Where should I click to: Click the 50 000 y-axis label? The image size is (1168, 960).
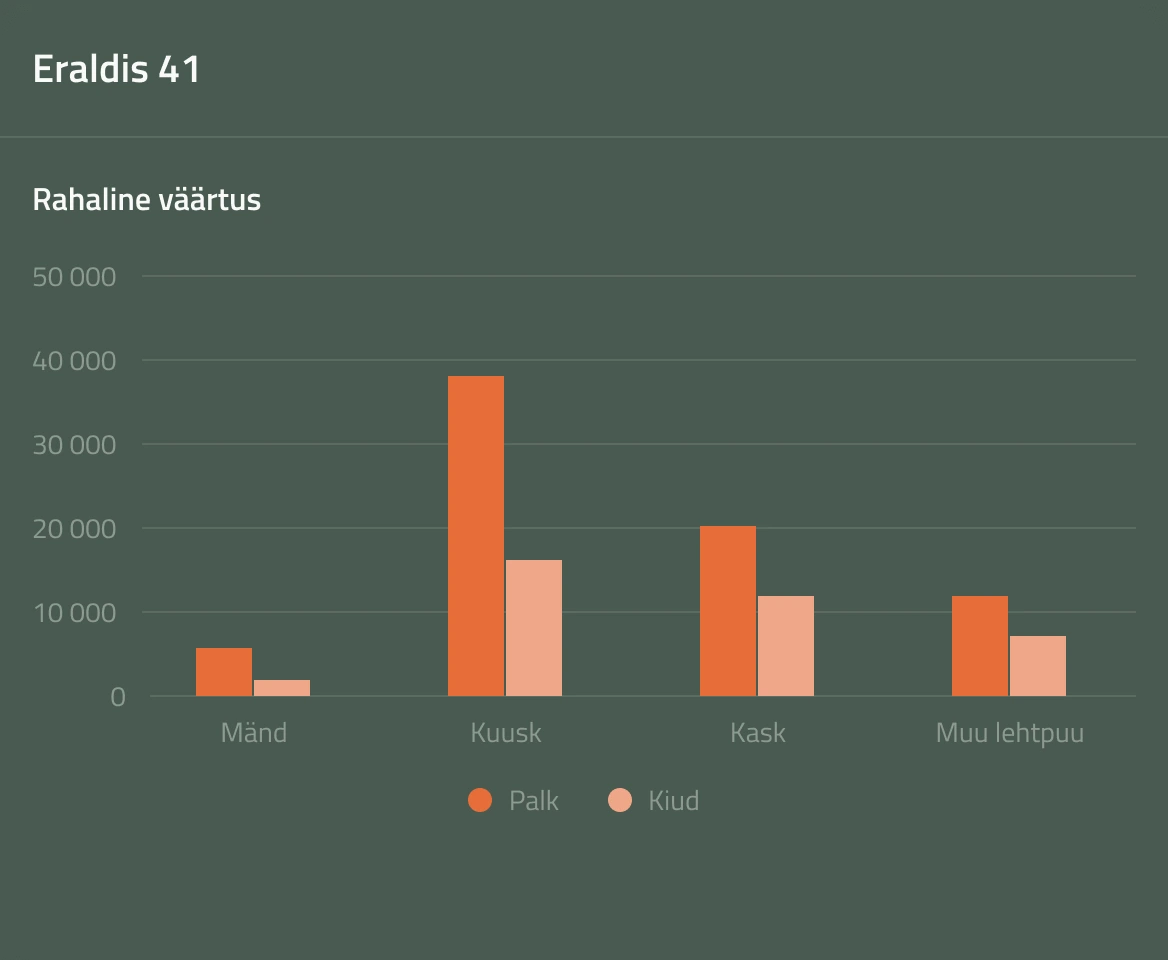(x=75, y=277)
